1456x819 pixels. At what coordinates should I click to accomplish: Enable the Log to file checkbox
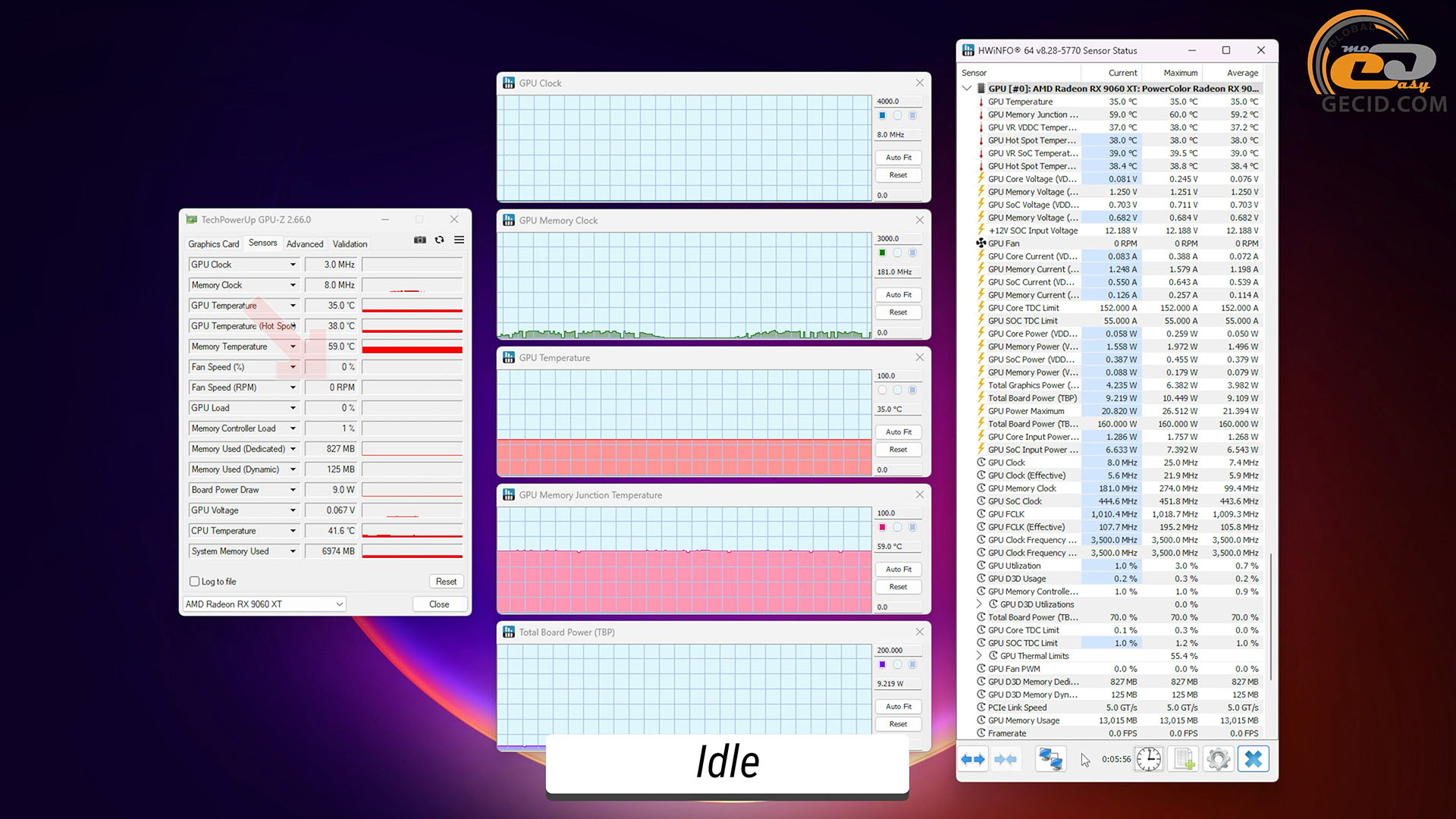[194, 582]
